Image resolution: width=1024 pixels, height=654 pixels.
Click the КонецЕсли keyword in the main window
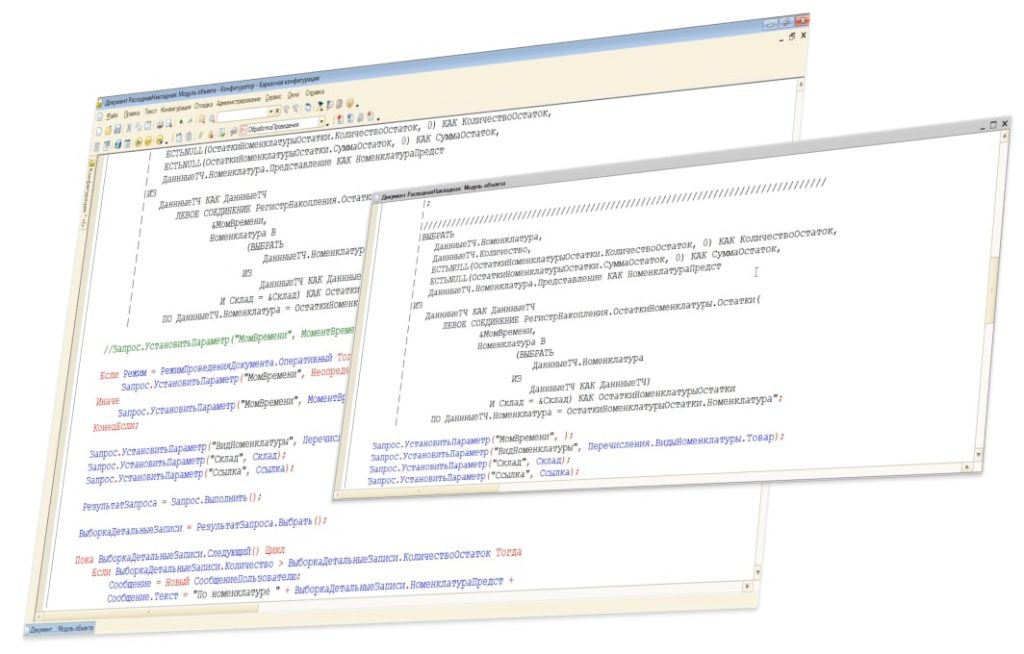point(115,427)
